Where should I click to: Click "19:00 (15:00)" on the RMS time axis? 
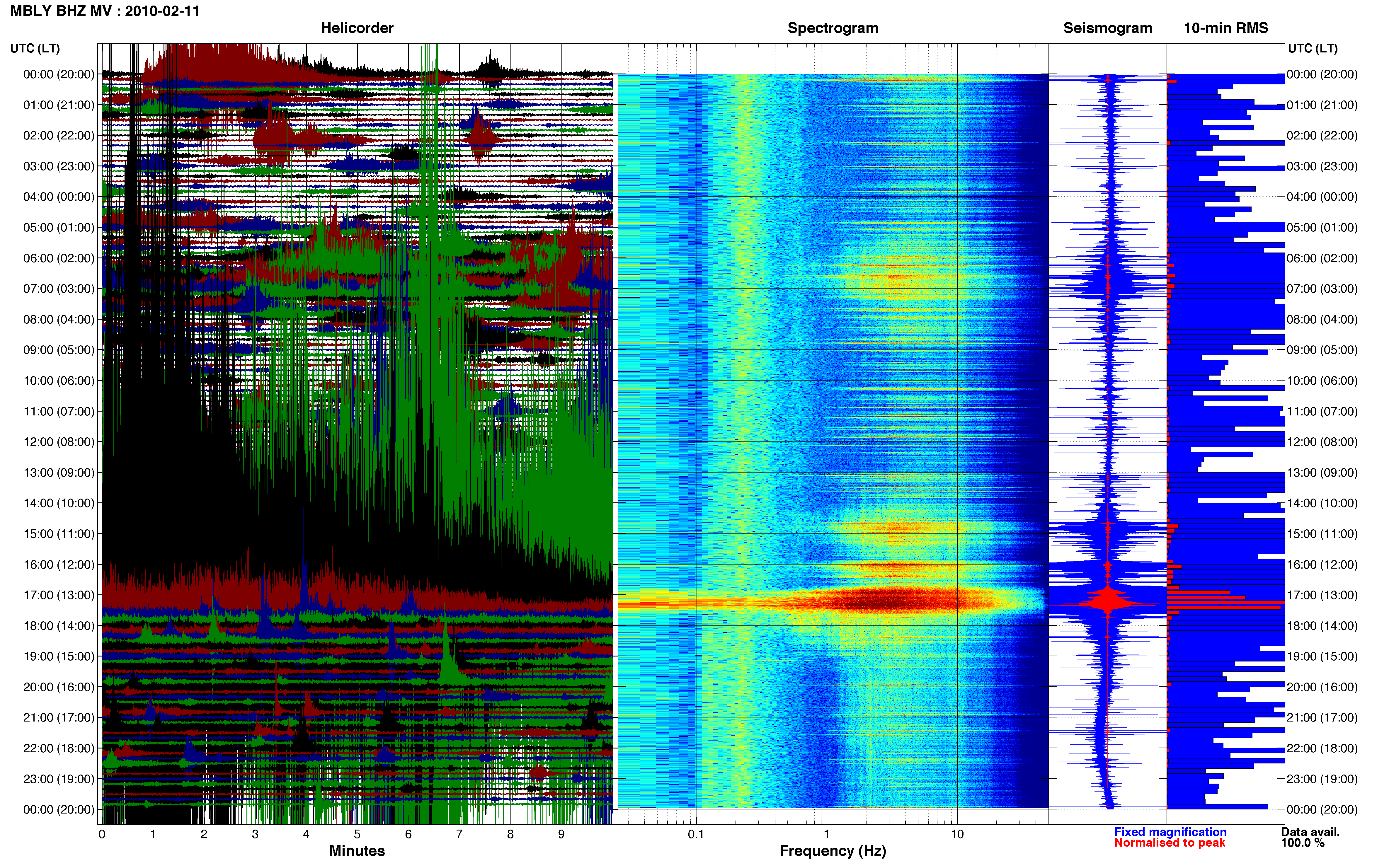pos(1322,656)
